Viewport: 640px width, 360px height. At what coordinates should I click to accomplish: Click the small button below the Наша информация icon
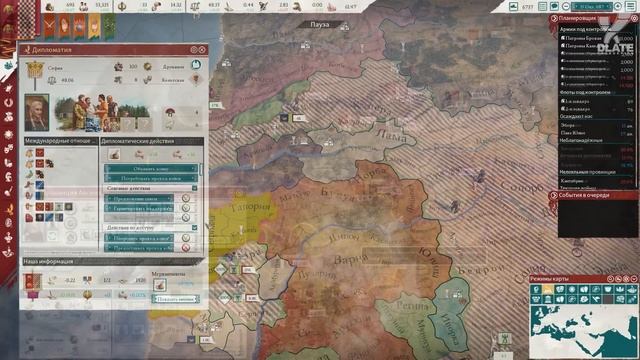point(176,299)
